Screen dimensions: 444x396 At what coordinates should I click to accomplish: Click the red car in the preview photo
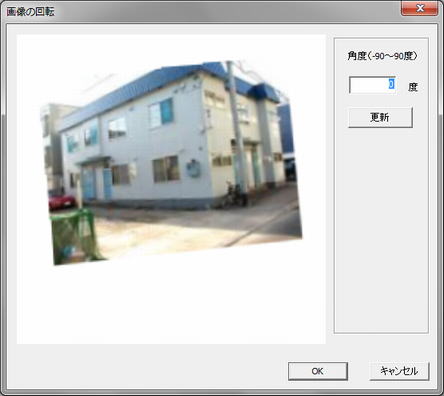[61, 201]
